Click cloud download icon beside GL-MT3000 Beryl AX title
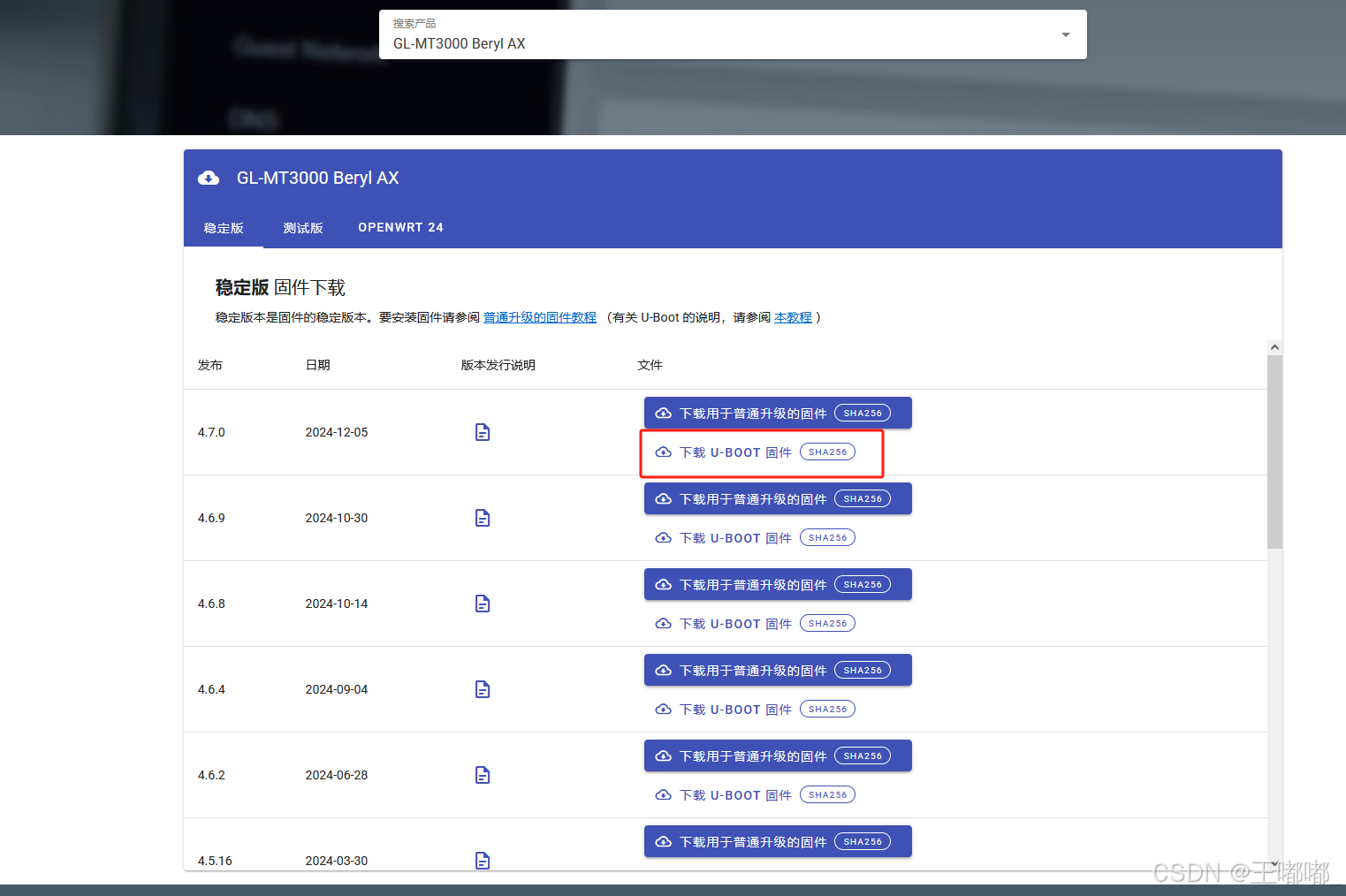 tap(209, 178)
